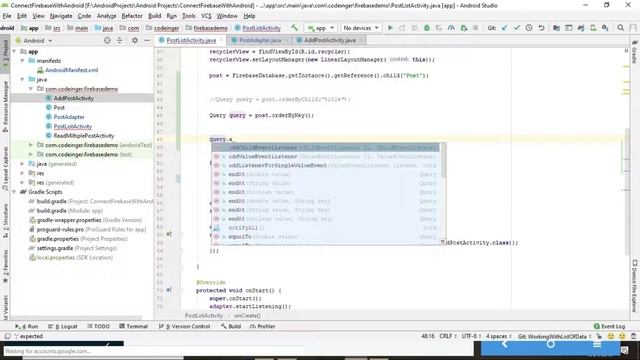This screenshot has width=640, height=360.
Task: Click the Git commit checkmark icon
Action: tap(517, 28)
